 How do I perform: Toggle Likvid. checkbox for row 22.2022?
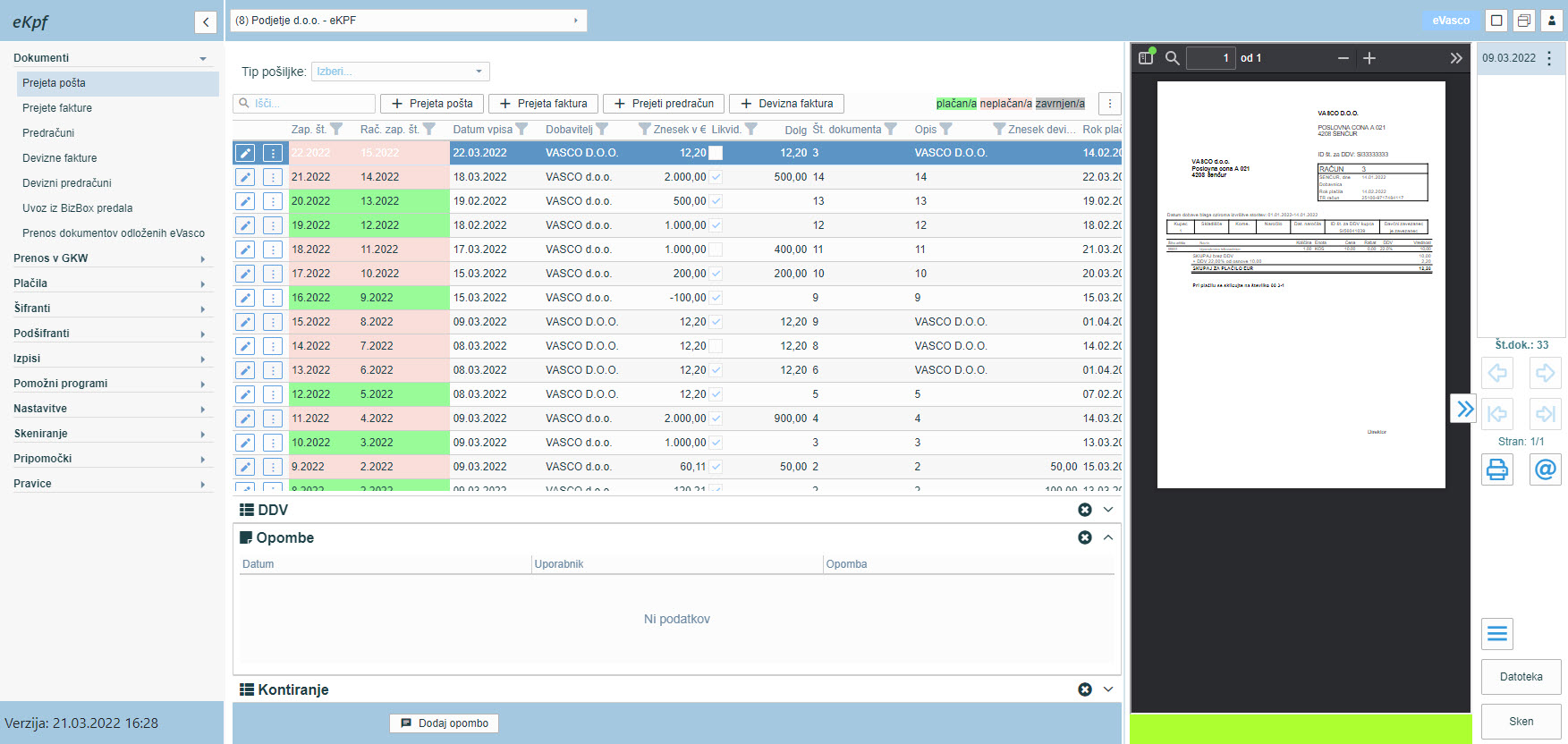(x=716, y=153)
